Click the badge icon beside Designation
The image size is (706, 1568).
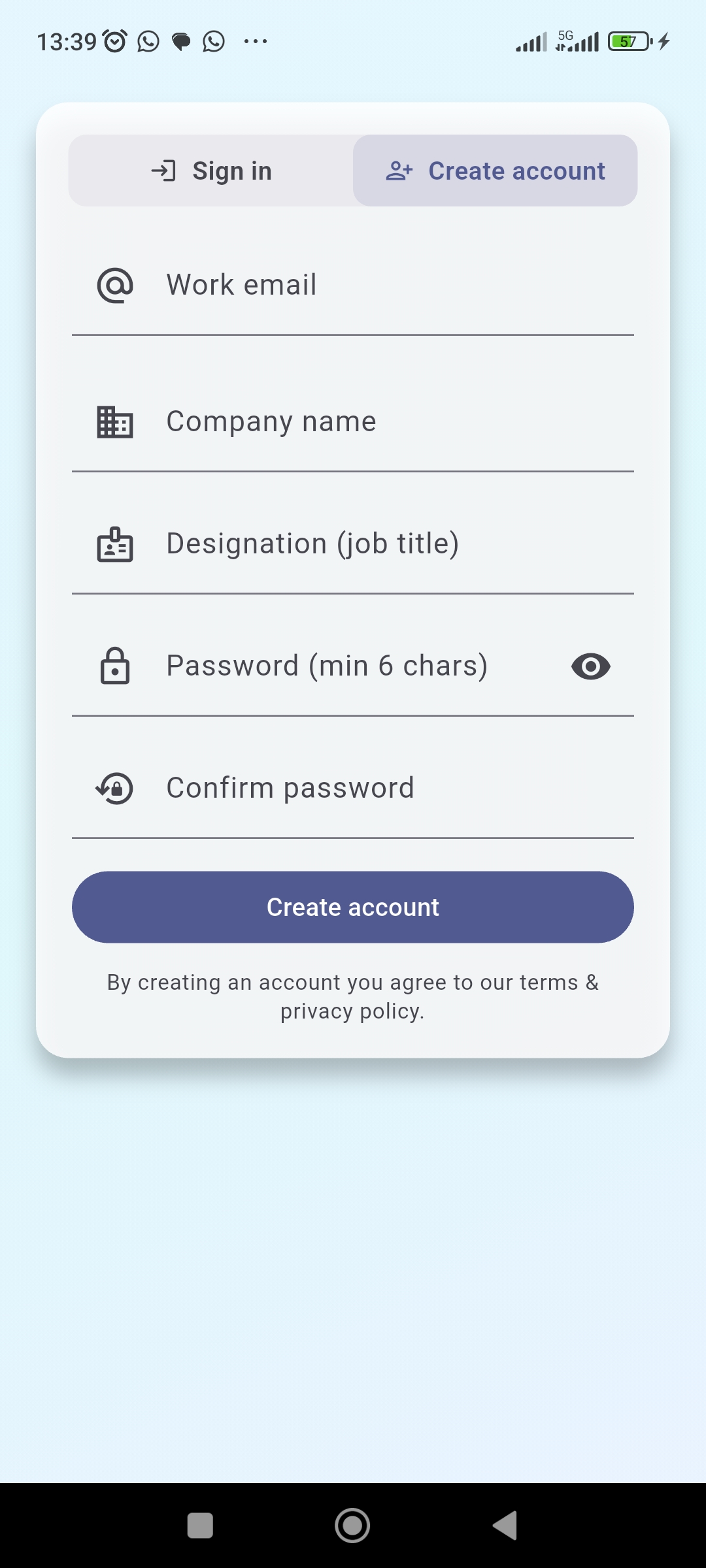point(115,544)
